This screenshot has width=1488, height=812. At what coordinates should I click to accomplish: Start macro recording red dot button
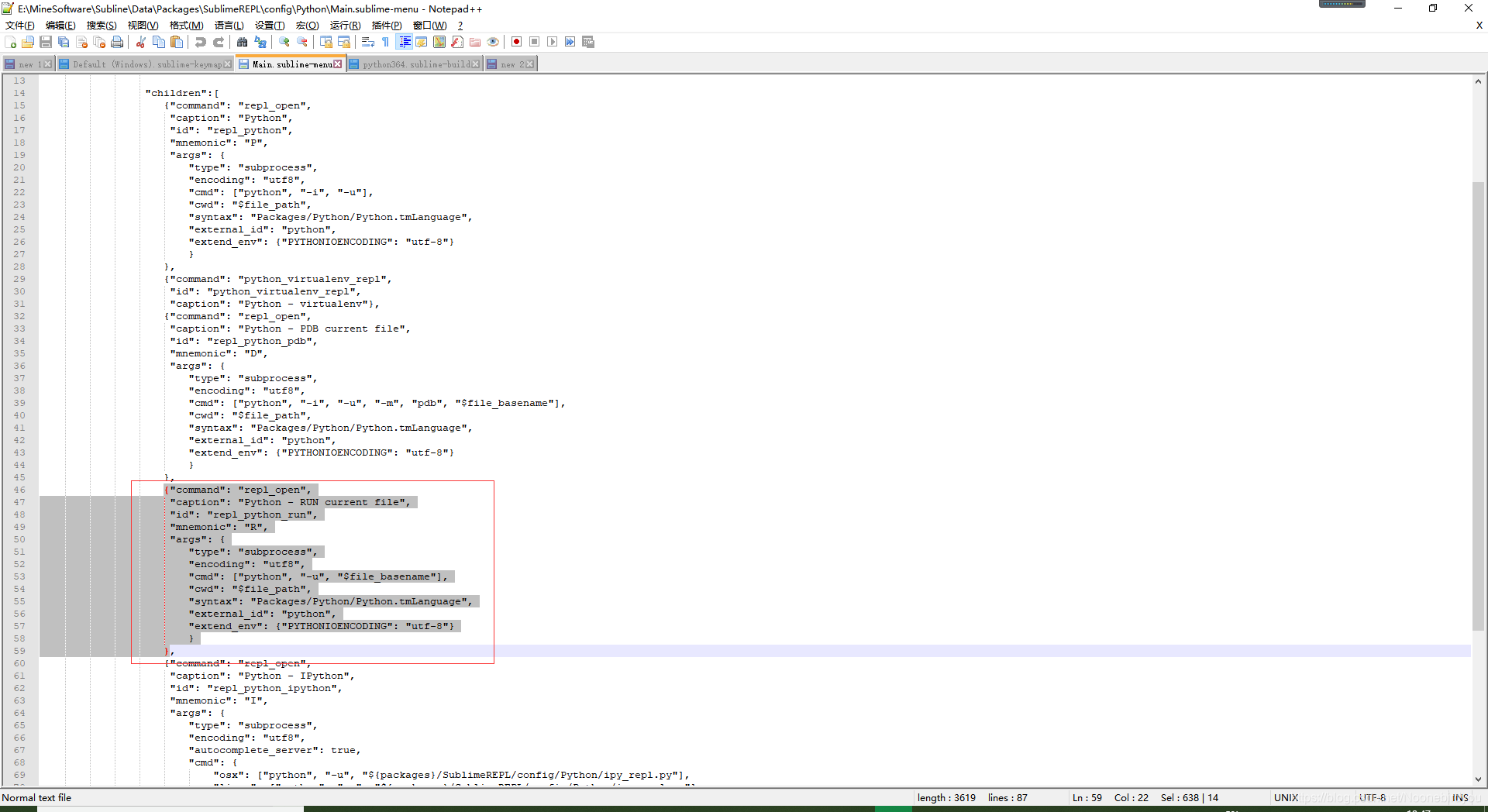tap(517, 42)
